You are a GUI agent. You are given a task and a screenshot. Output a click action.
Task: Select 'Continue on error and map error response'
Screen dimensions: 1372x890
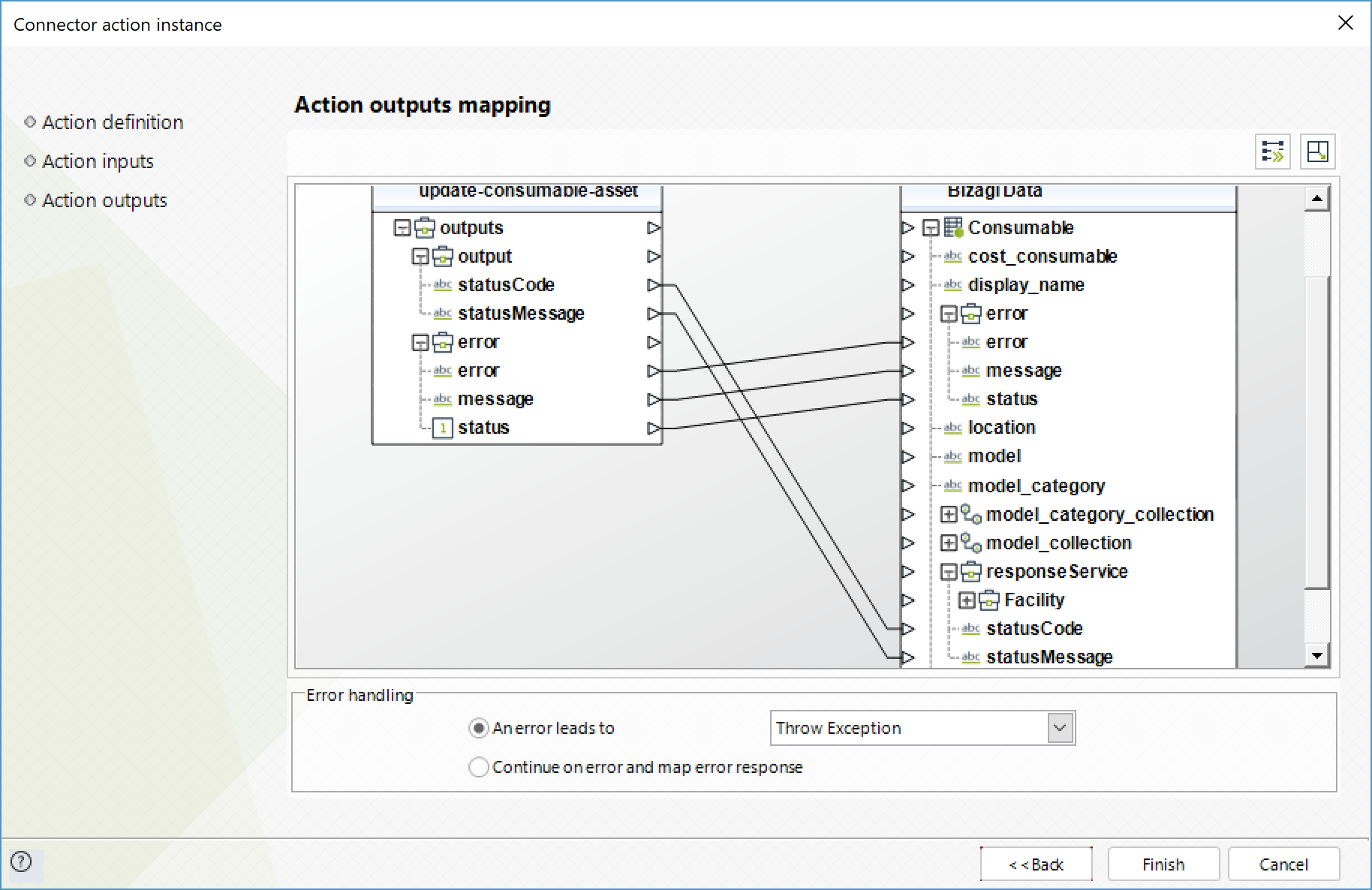(x=478, y=767)
